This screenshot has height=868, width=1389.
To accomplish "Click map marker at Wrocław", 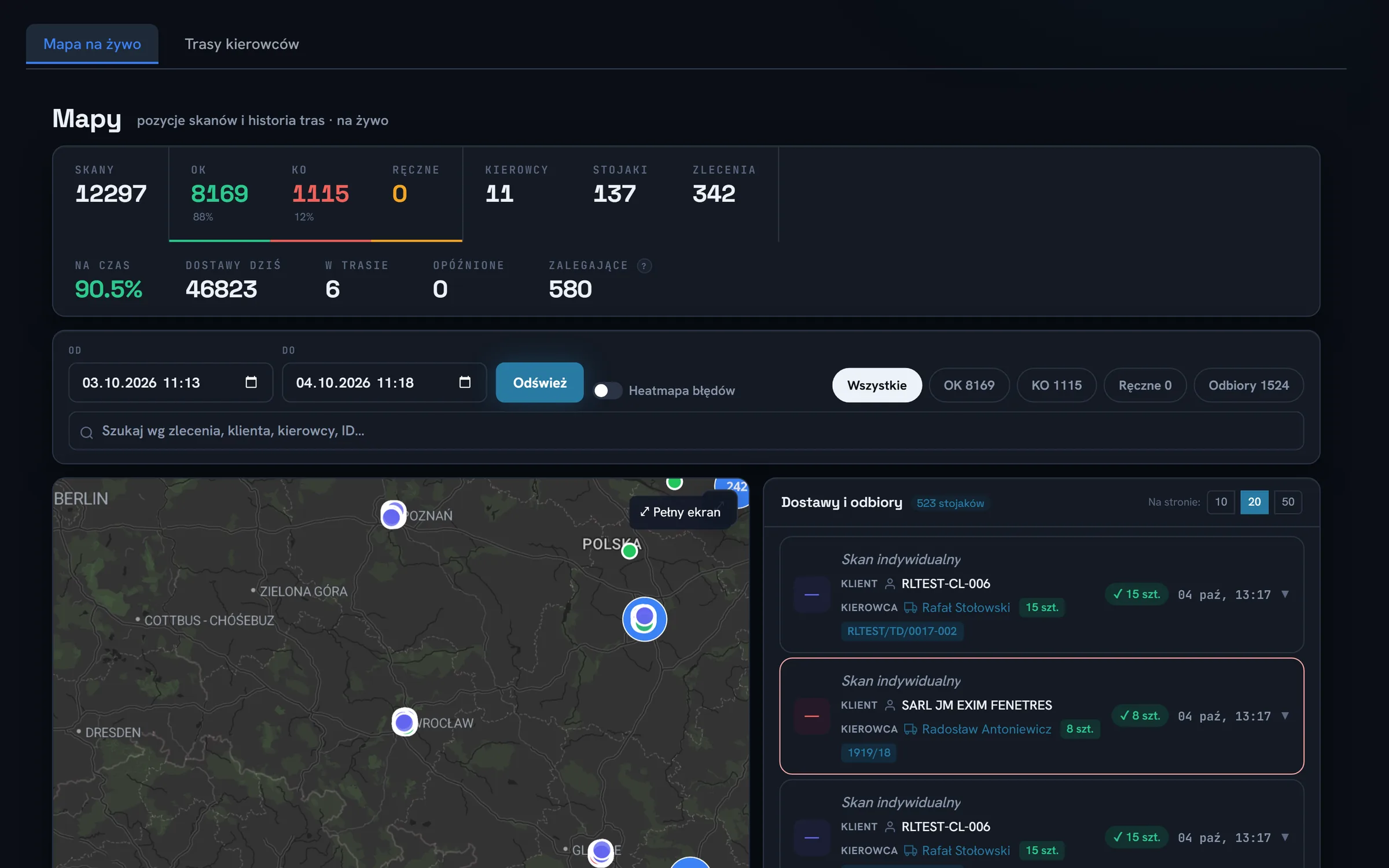I will point(404,722).
